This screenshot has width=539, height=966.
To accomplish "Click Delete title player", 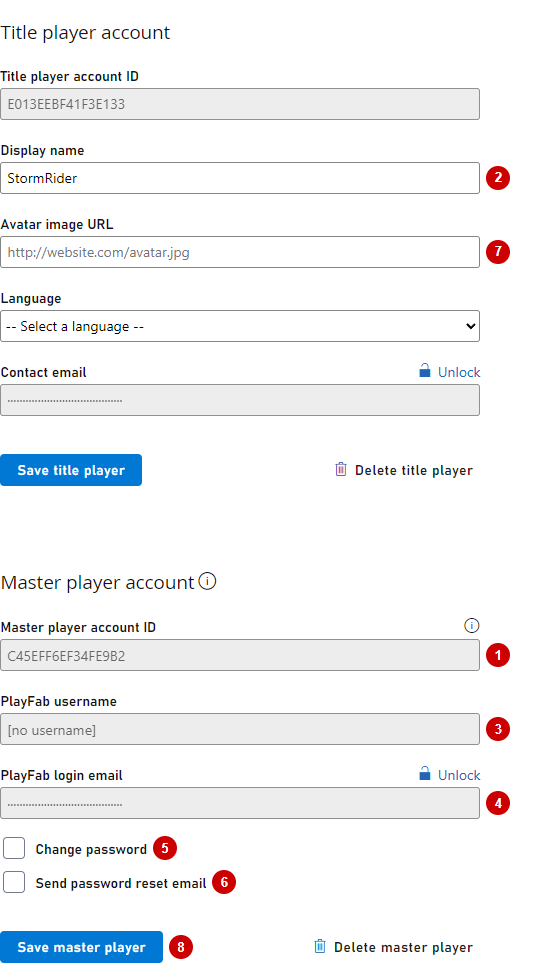I will [x=404, y=470].
